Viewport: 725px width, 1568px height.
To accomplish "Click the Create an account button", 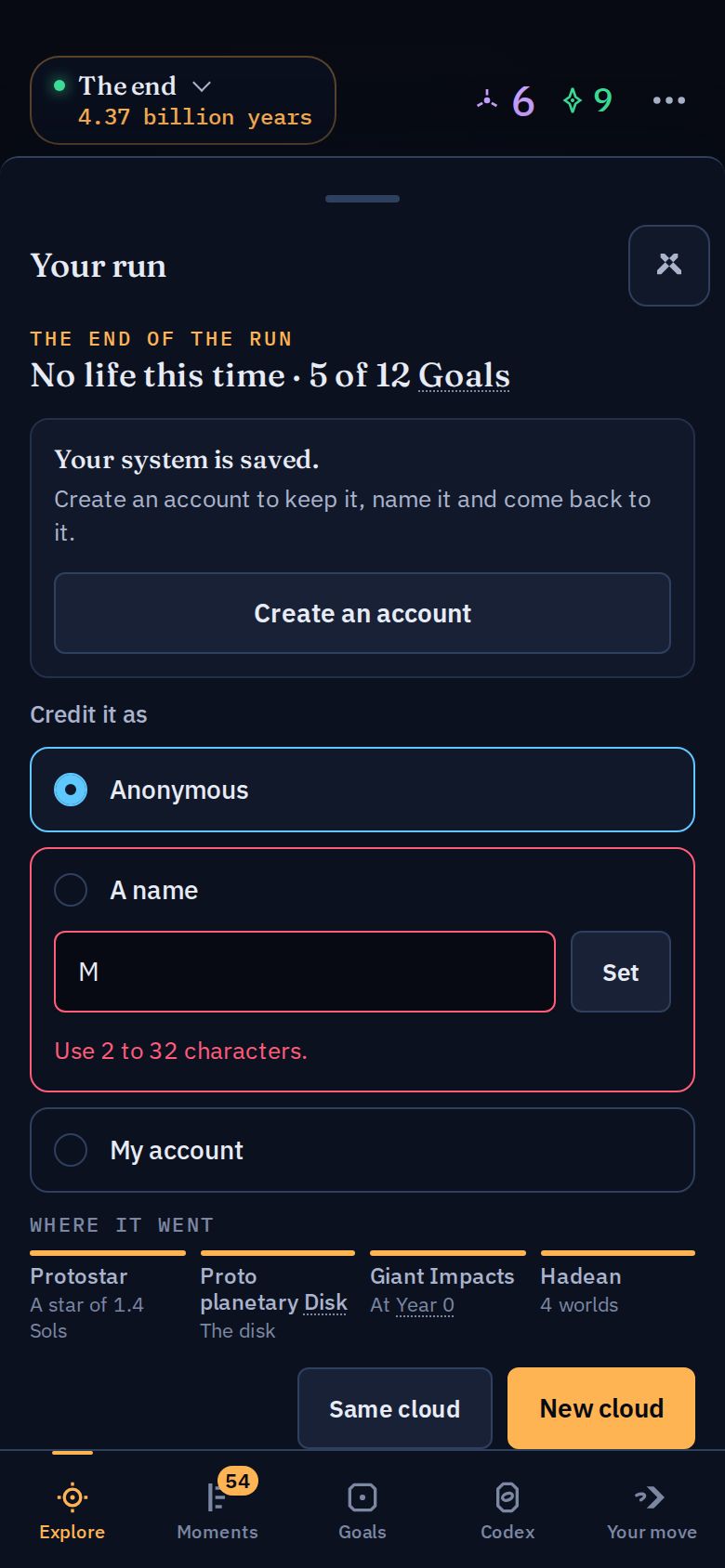I will [x=362, y=613].
